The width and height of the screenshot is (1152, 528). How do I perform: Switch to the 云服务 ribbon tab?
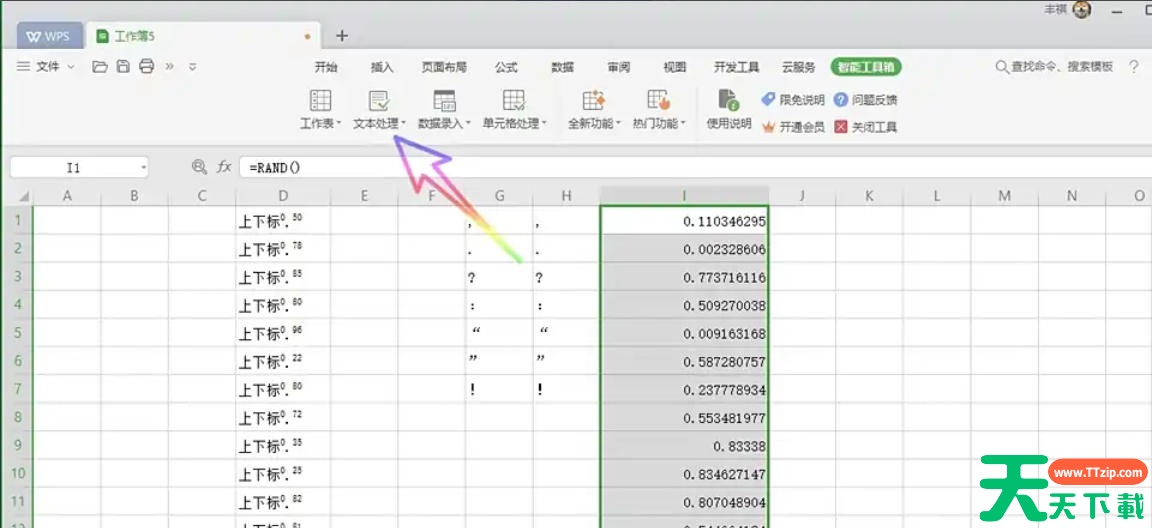tap(799, 67)
